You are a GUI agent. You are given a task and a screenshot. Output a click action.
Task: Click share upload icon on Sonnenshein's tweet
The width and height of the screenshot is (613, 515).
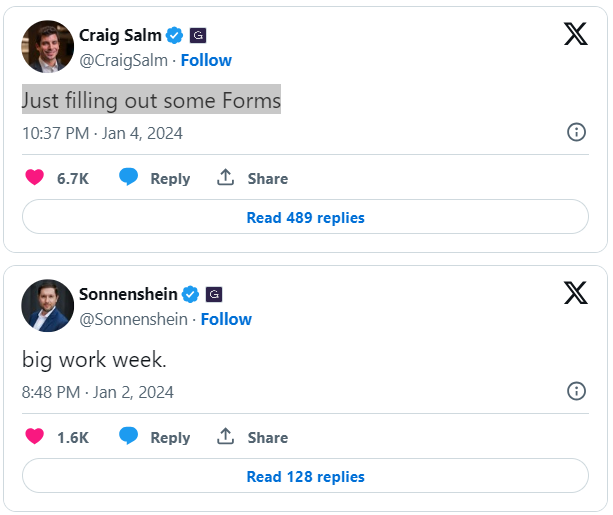(225, 436)
